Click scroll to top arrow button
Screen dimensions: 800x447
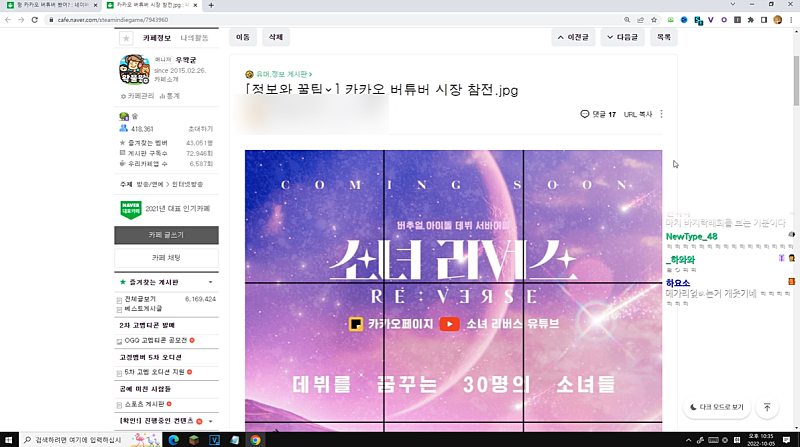(x=767, y=407)
